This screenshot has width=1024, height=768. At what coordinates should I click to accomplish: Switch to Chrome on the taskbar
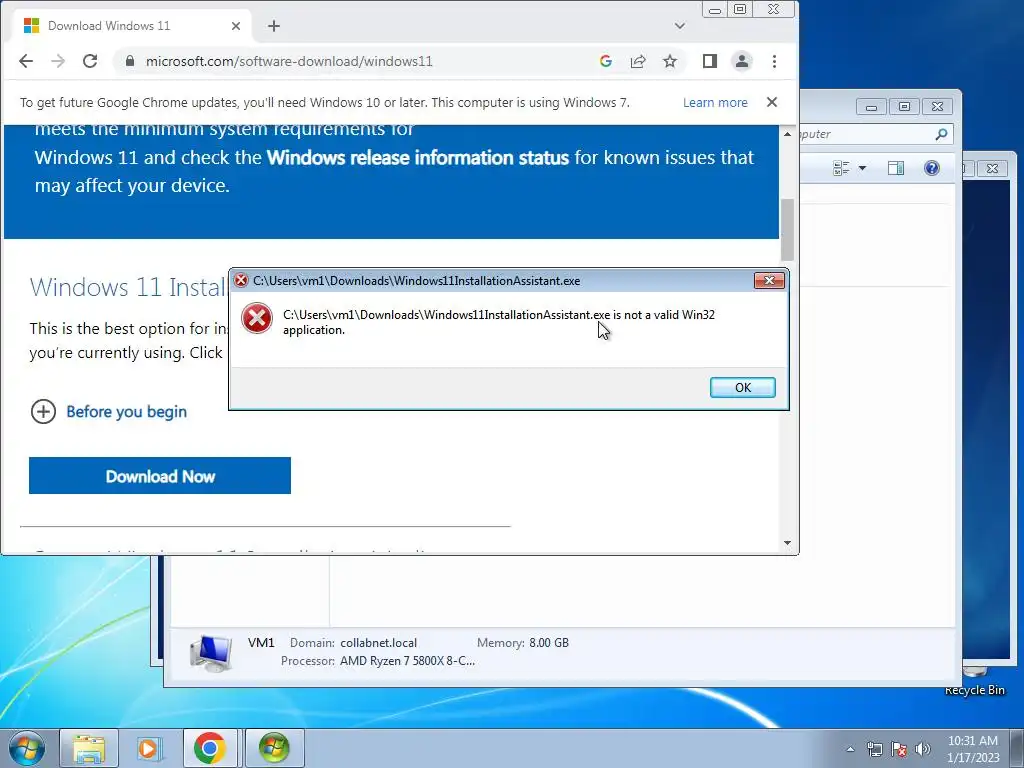[x=209, y=748]
